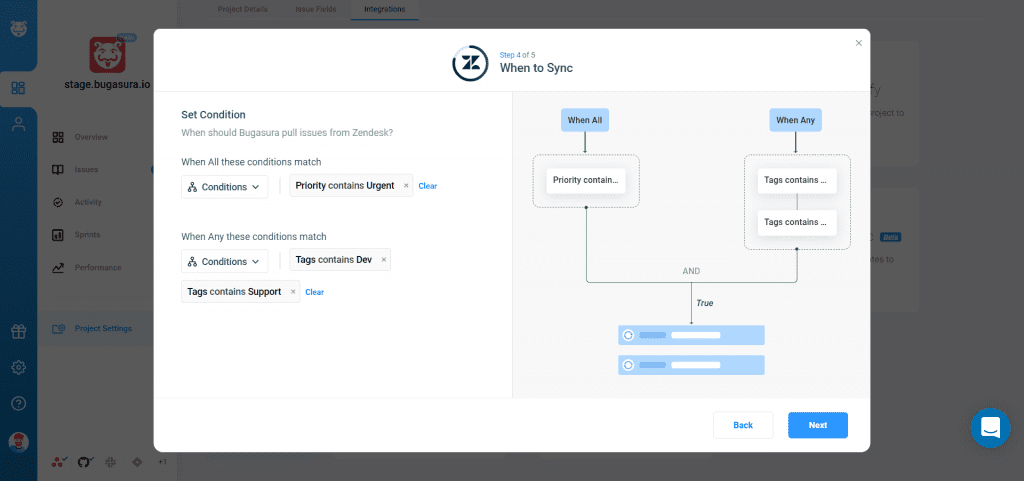Click the Zendesk logo in dialog header
Image resolution: width=1024 pixels, height=481 pixels.
tap(471, 63)
